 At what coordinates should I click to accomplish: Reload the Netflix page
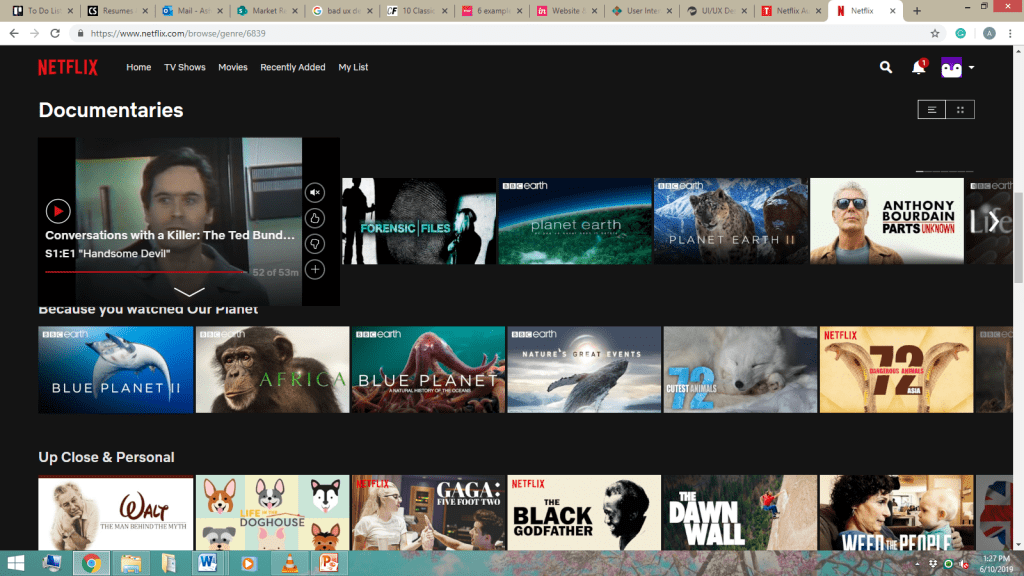click(55, 33)
